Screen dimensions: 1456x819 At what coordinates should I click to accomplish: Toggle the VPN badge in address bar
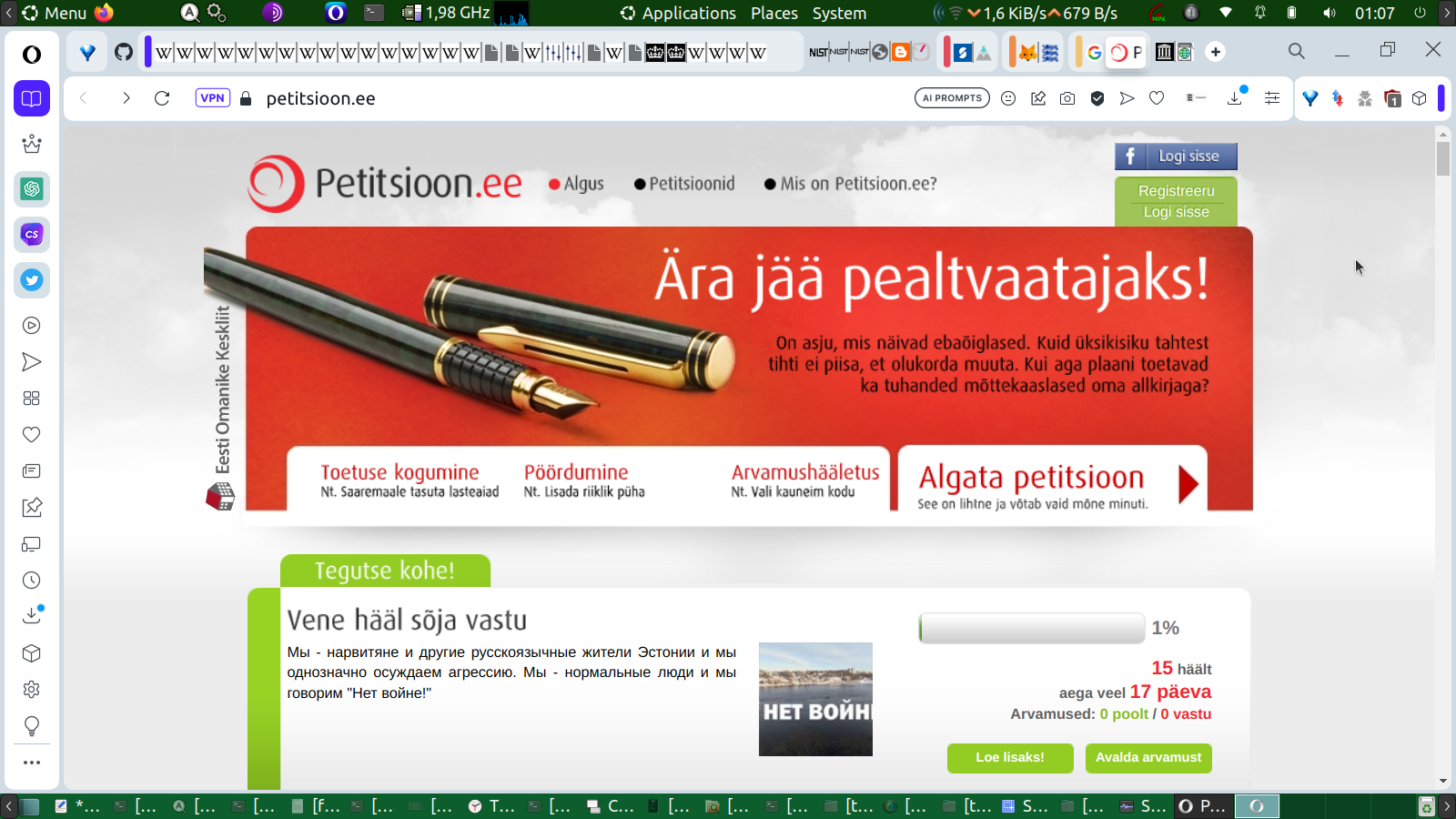(213, 98)
